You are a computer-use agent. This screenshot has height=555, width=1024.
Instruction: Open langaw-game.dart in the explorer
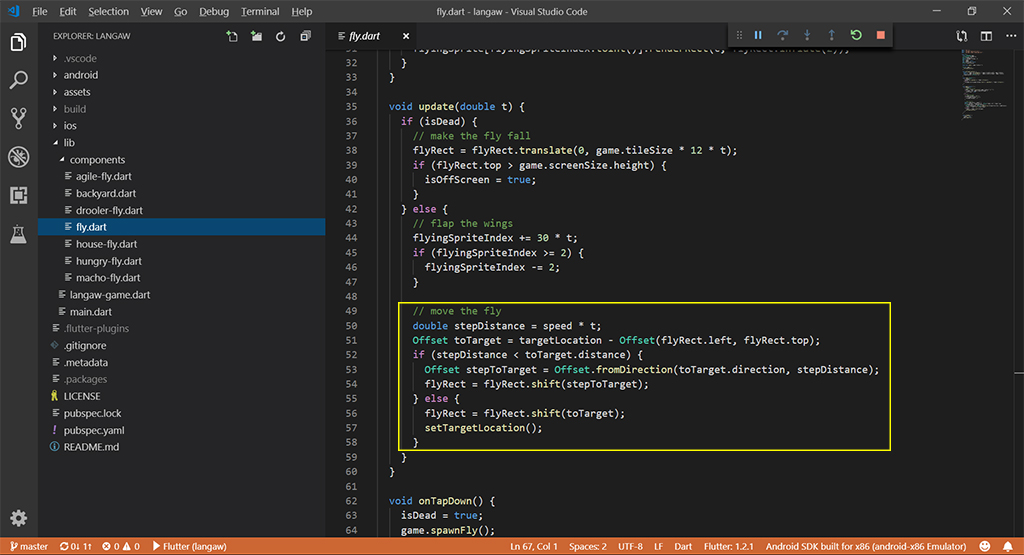coord(110,295)
